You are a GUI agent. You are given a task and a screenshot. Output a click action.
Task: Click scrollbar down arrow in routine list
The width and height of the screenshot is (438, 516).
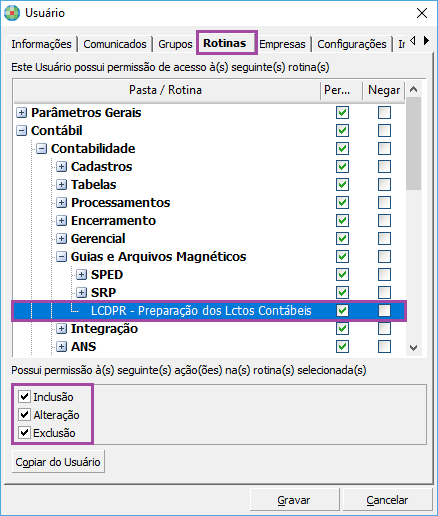click(413, 348)
